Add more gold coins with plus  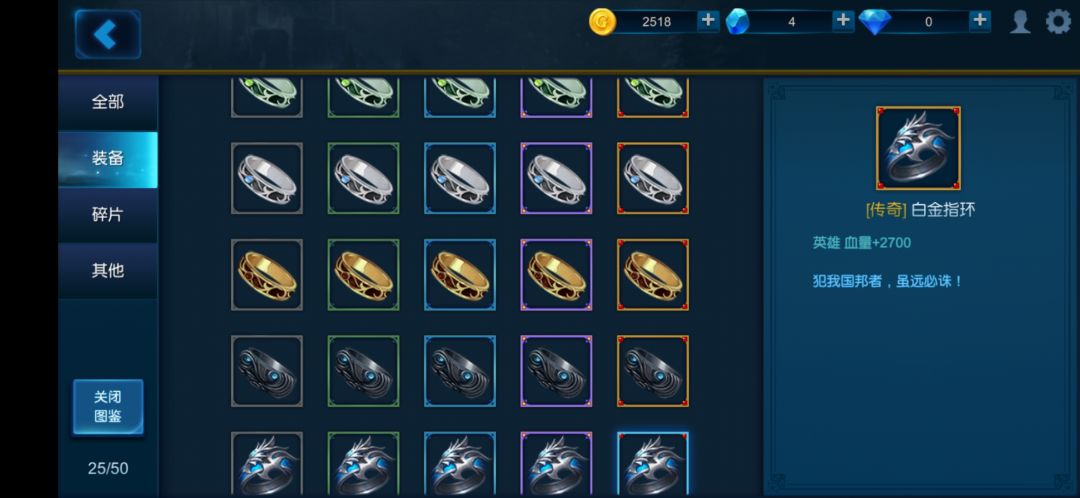(x=707, y=21)
